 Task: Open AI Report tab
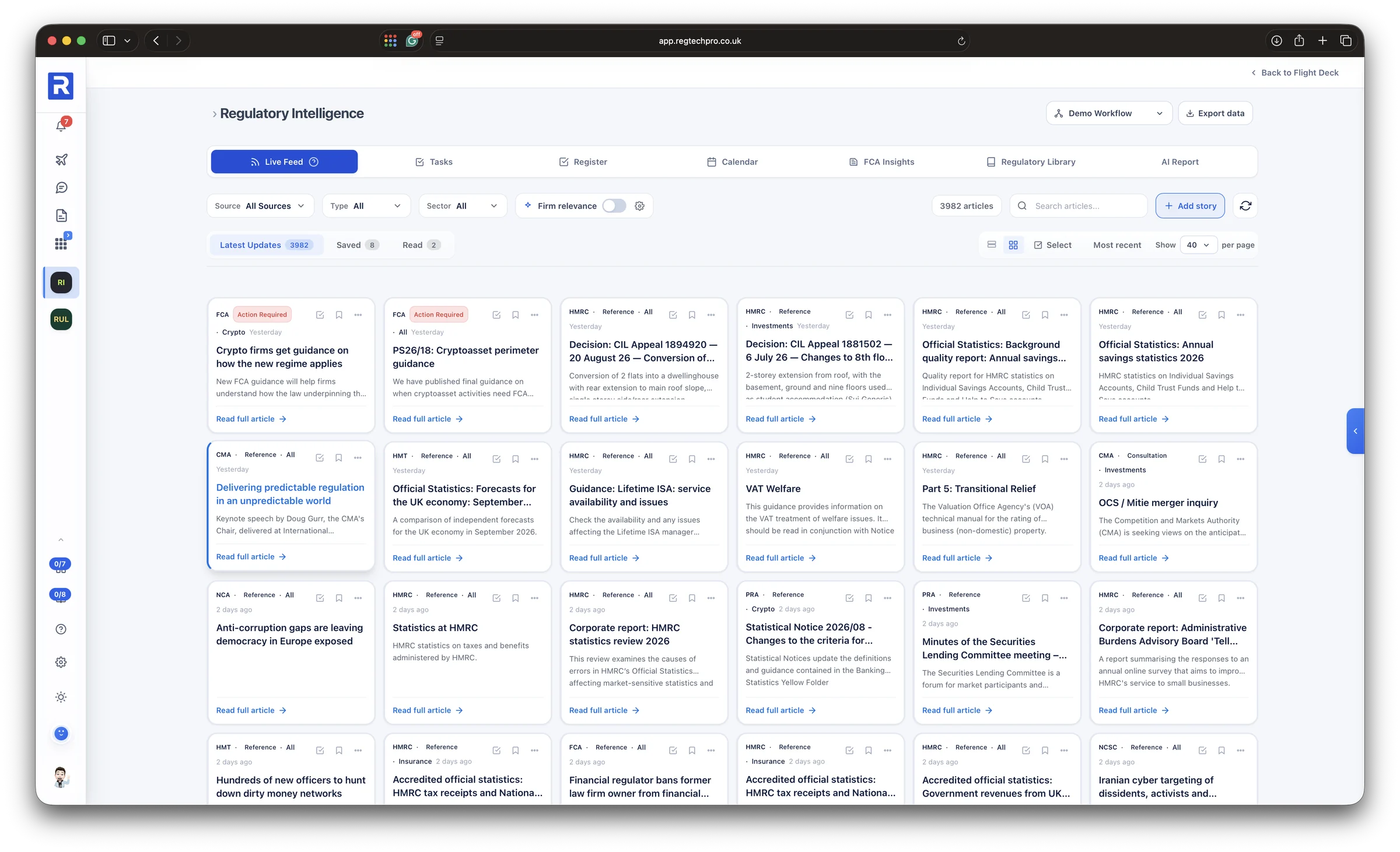[x=1180, y=162]
